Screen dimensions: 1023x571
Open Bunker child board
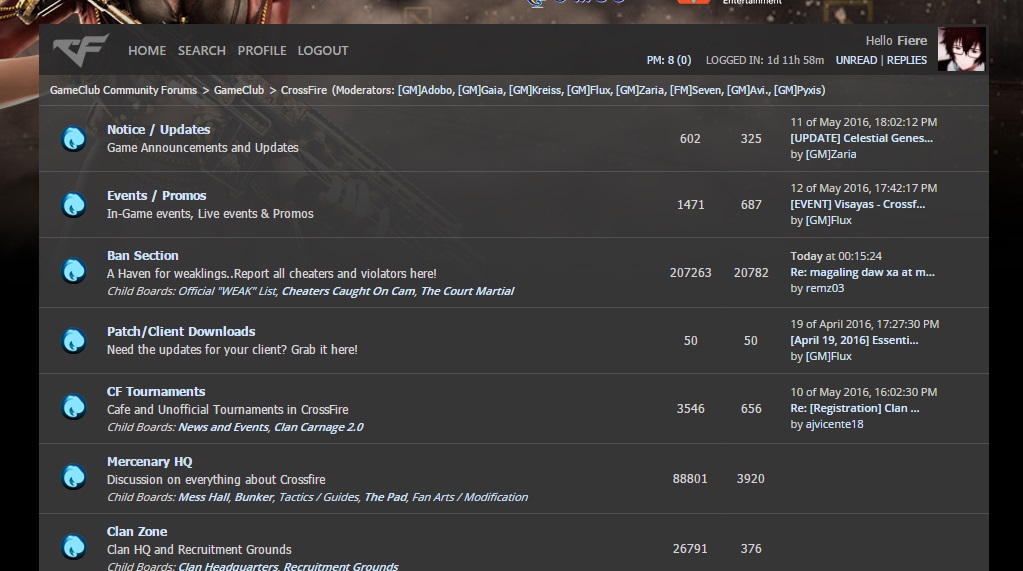pyautogui.click(x=254, y=497)
